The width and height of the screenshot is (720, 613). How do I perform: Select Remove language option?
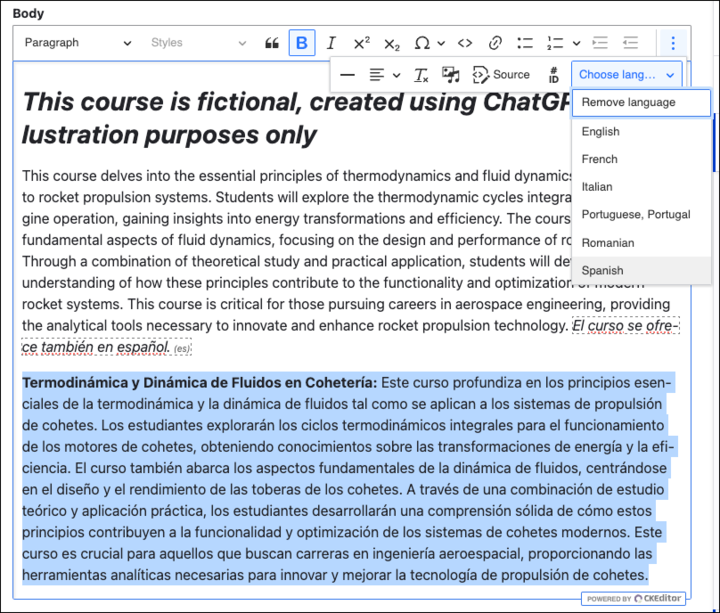[641, 102]
